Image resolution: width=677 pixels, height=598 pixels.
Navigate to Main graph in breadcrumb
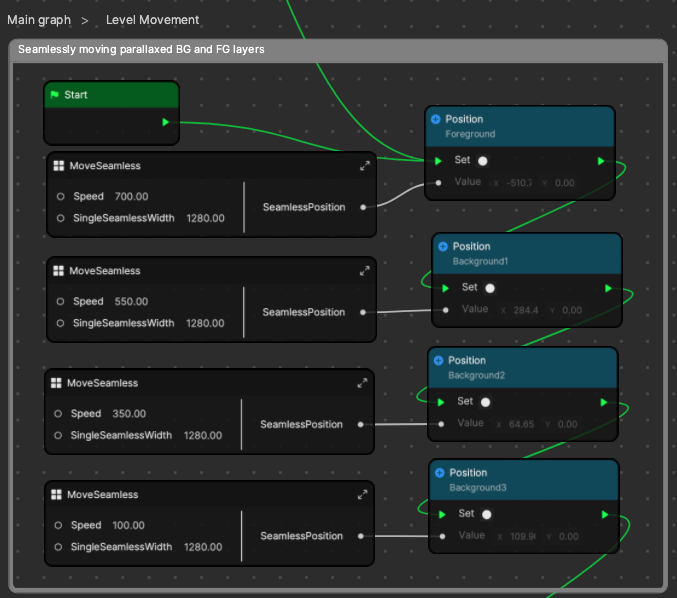tap(40, 20)
